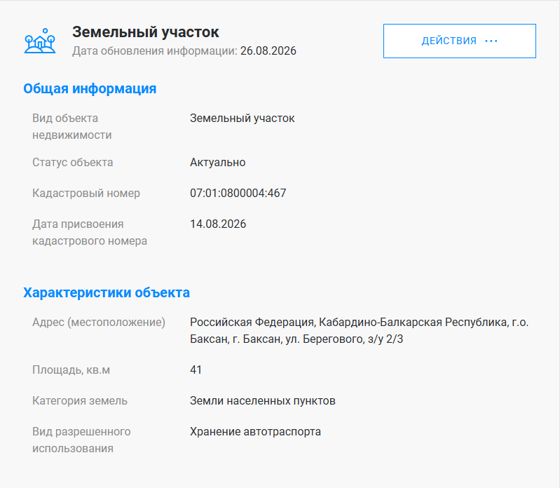Click label Категория земель
This screenshot has width=560, height=488.
[80, 400]
